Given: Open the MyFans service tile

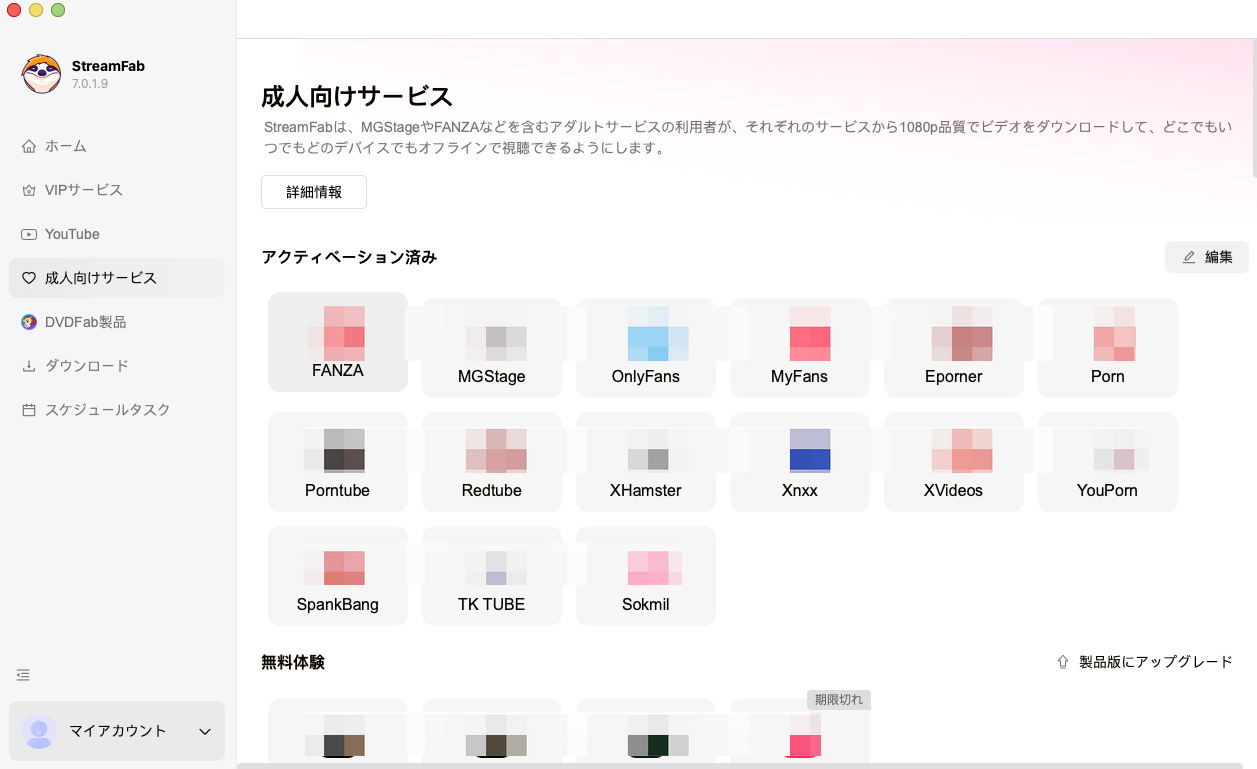Looking at the screenshot, I should (800, 348).
